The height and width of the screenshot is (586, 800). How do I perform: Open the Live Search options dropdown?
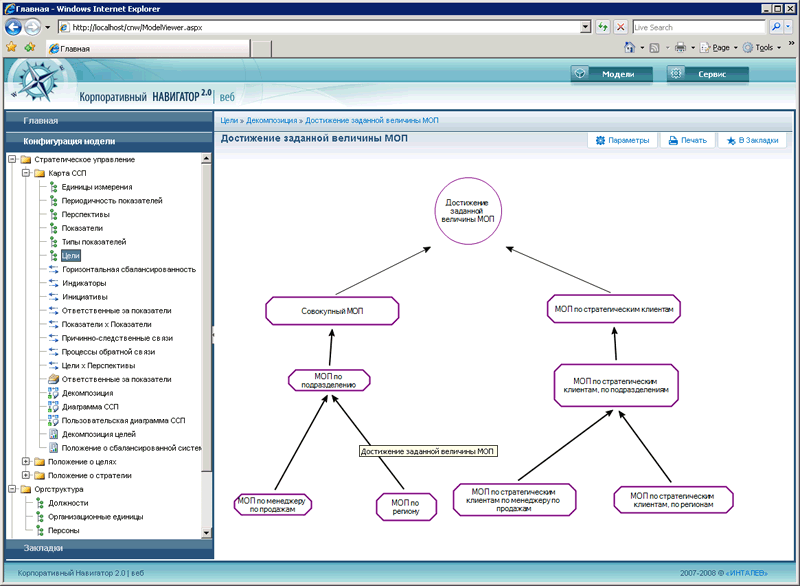(788, 27)
